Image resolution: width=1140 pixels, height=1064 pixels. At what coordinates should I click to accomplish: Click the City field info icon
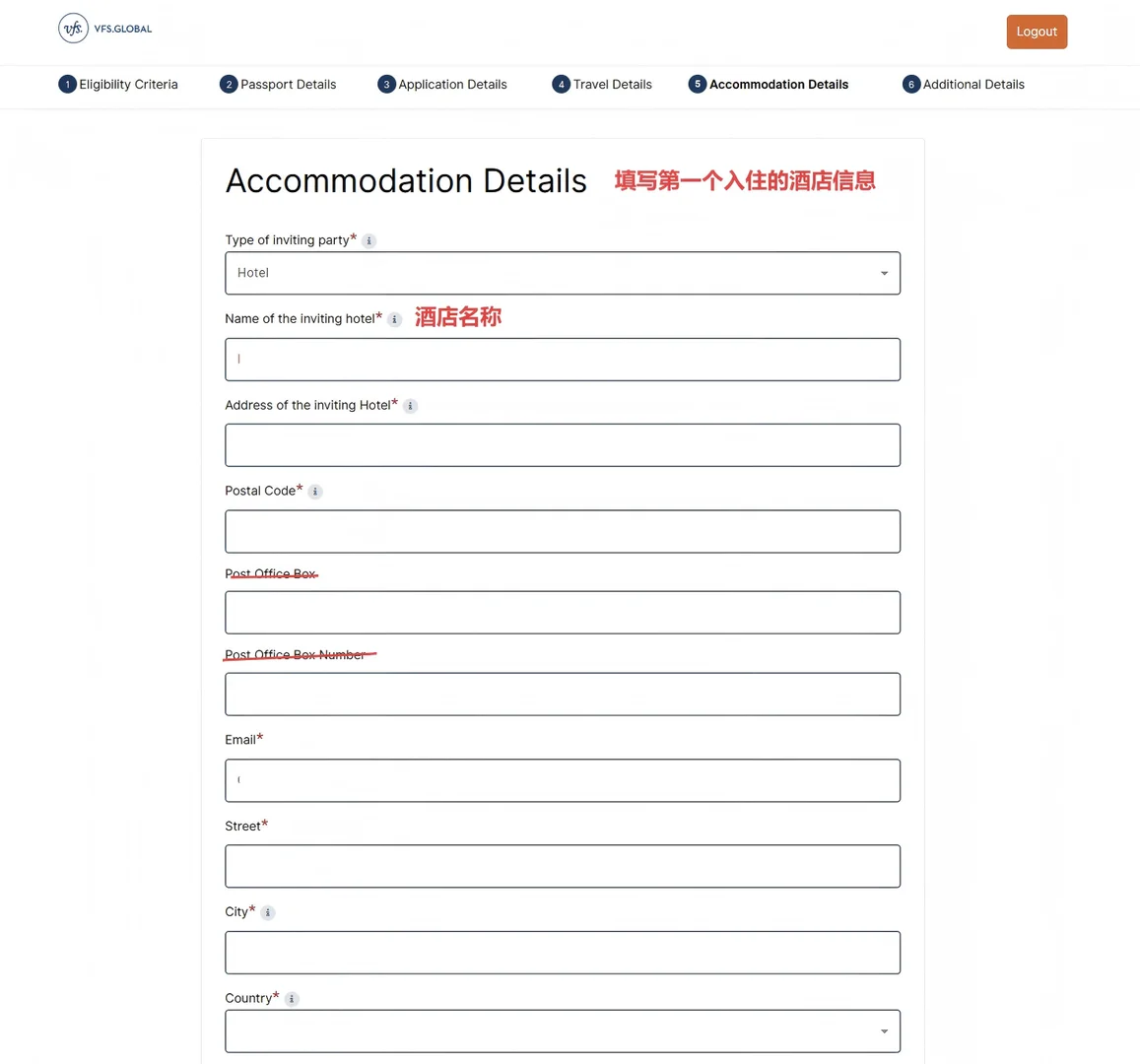268,912
